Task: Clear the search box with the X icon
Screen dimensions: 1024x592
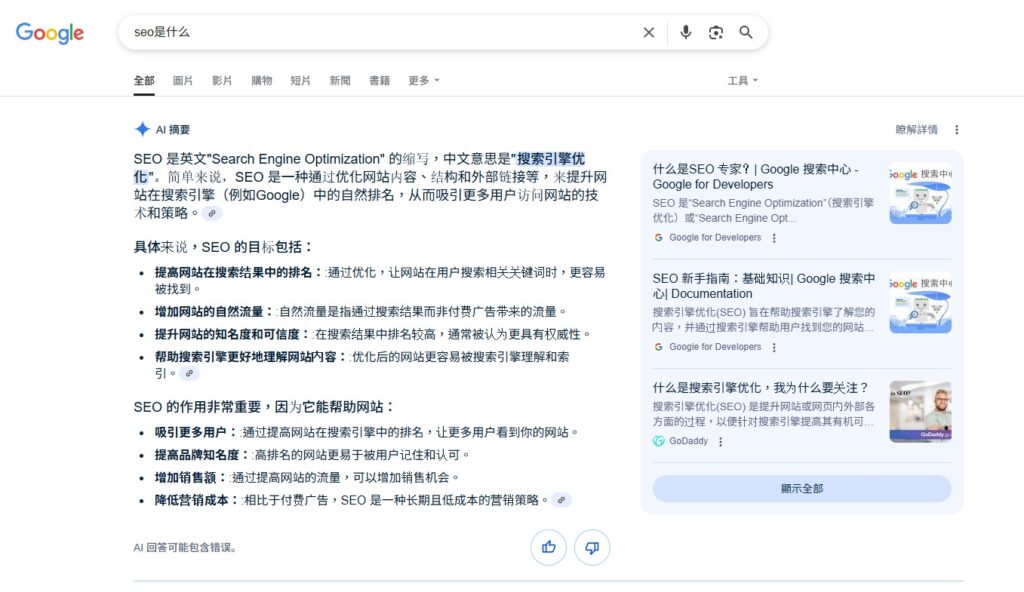Action: [648, 33]
